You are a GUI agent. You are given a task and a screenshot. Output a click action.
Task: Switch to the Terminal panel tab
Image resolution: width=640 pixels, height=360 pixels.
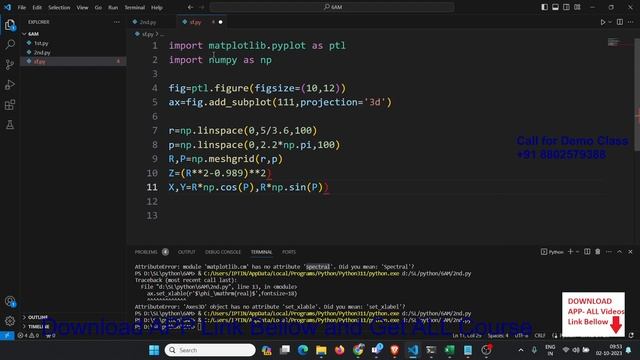(x=261, y=252)
